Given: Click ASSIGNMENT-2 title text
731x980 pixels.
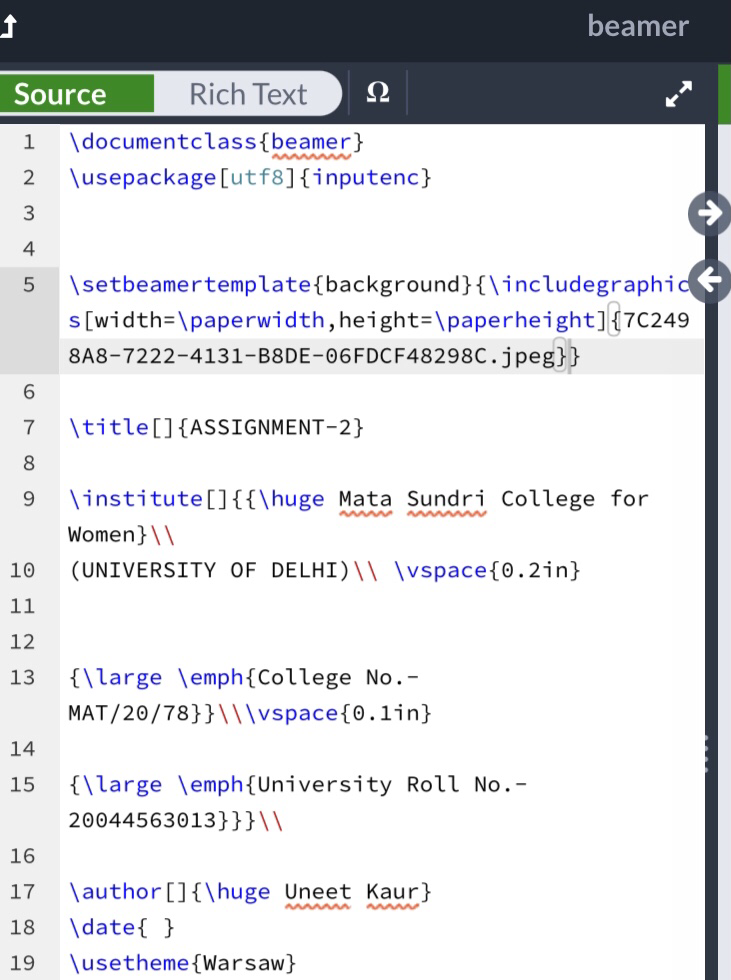Looking at the screenshot, I should pyautogui.click(x=271, y=427).
